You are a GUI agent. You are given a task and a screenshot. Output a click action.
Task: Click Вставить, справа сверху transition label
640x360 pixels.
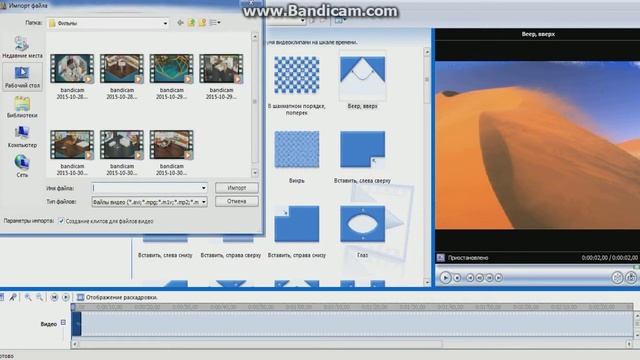(231, 255)
